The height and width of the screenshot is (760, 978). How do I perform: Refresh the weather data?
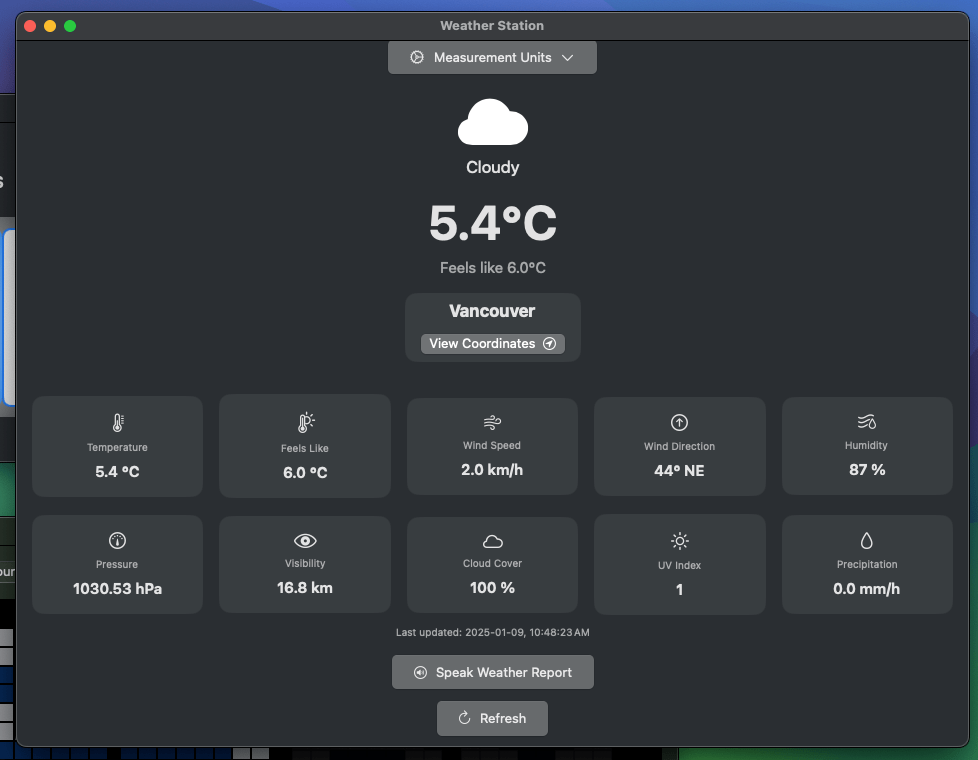[x=492, y=718]
